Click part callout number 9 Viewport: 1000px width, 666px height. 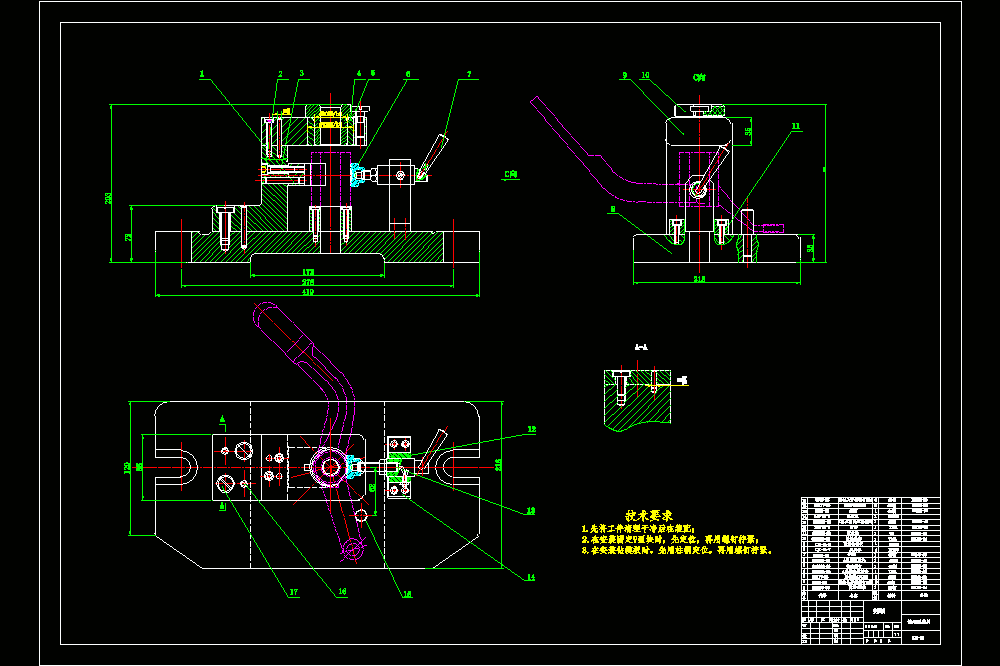pyautogui.click(x=625, y=75)
